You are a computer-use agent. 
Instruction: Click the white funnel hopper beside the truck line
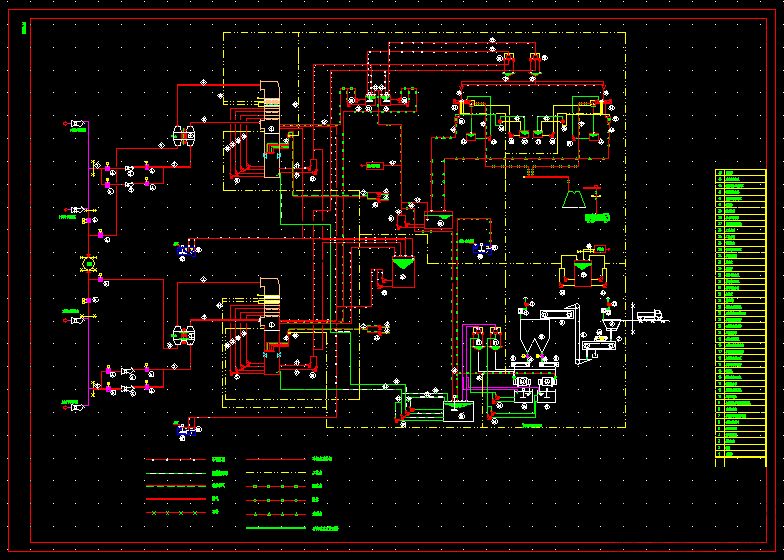[x=611, y=326]
